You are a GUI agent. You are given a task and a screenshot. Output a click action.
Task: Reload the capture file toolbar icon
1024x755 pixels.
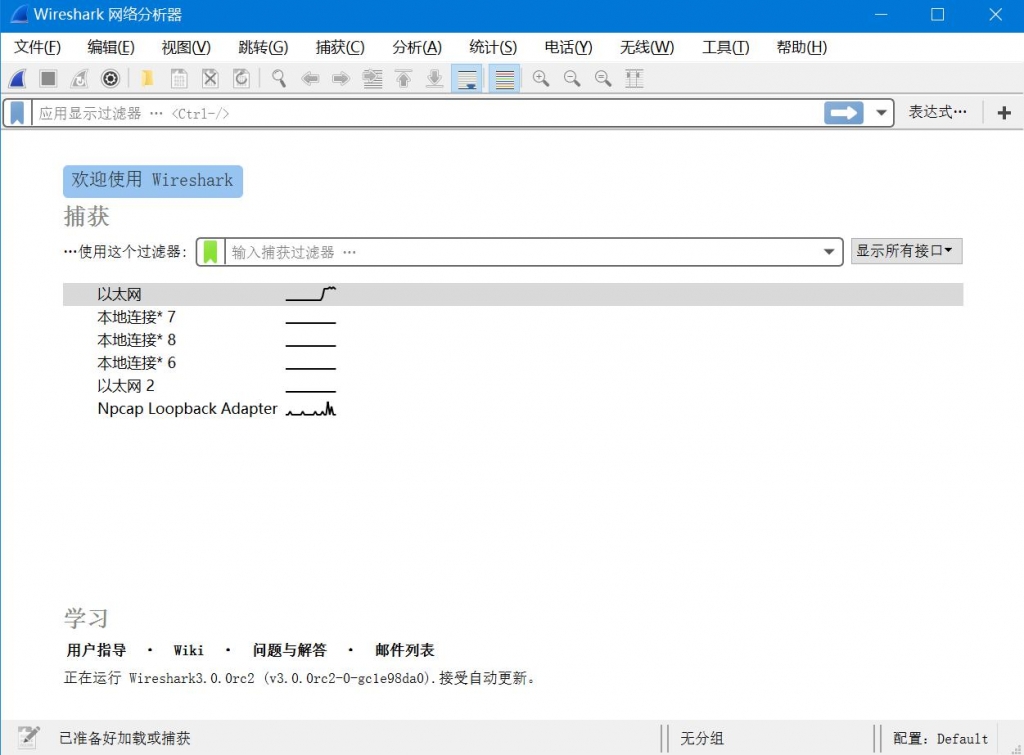(242, 79)
